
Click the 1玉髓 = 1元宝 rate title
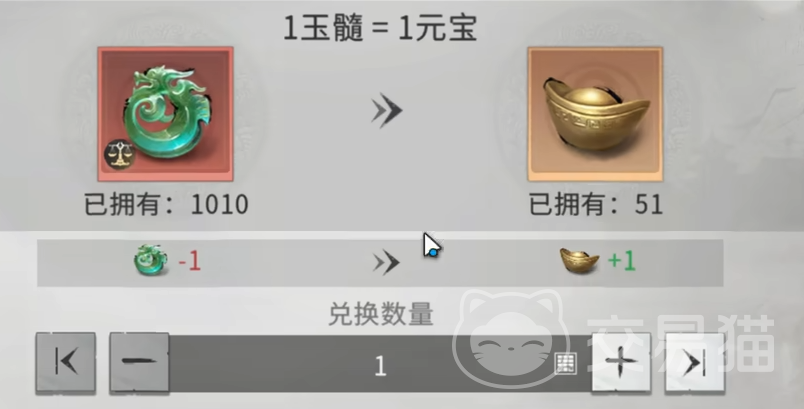(x=380, y=28)
